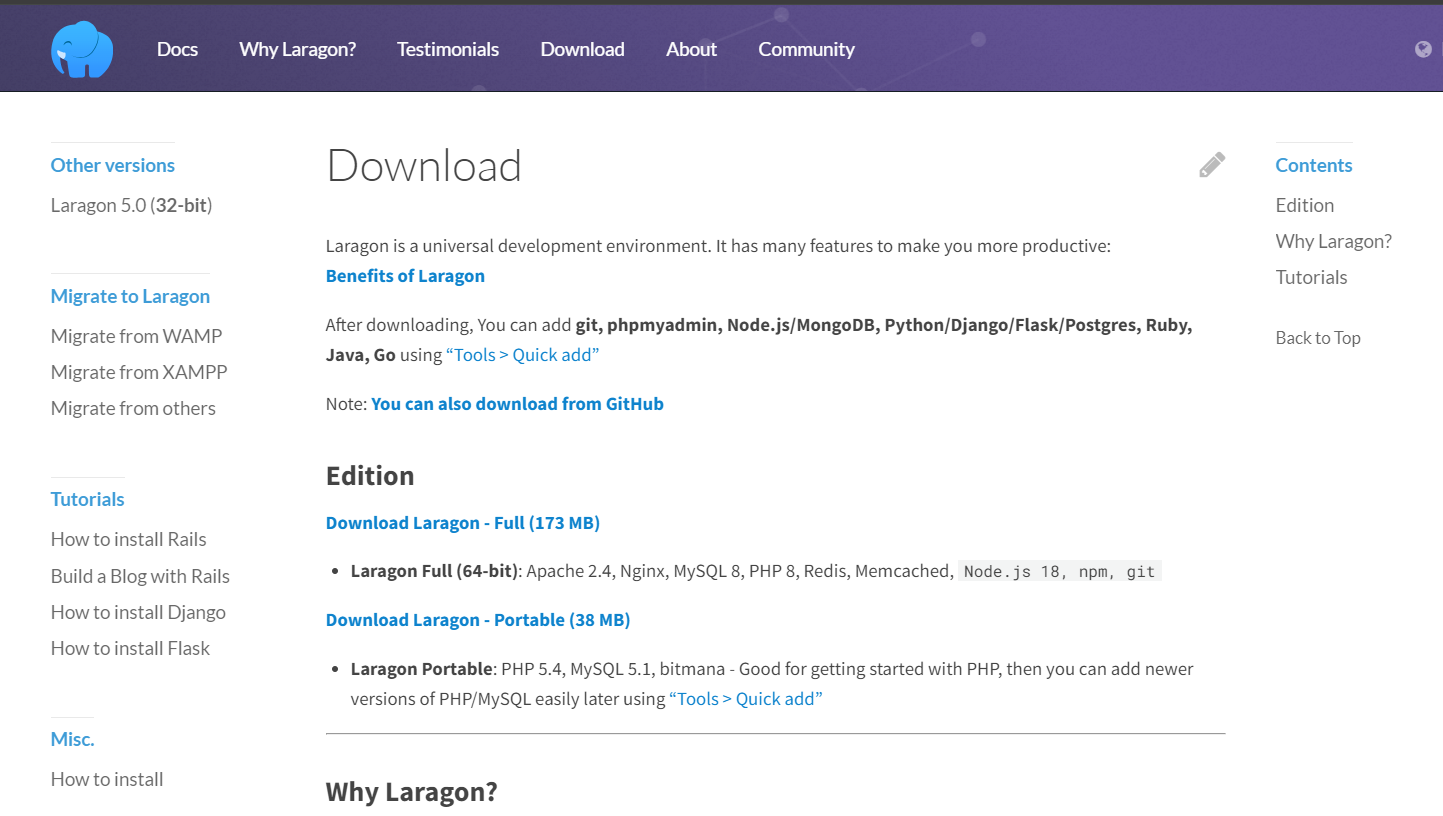The height and width of the screenshot is (816, 1443).
Task: Go to Why Laragon? in navigation bar
Action: [298, 49]
